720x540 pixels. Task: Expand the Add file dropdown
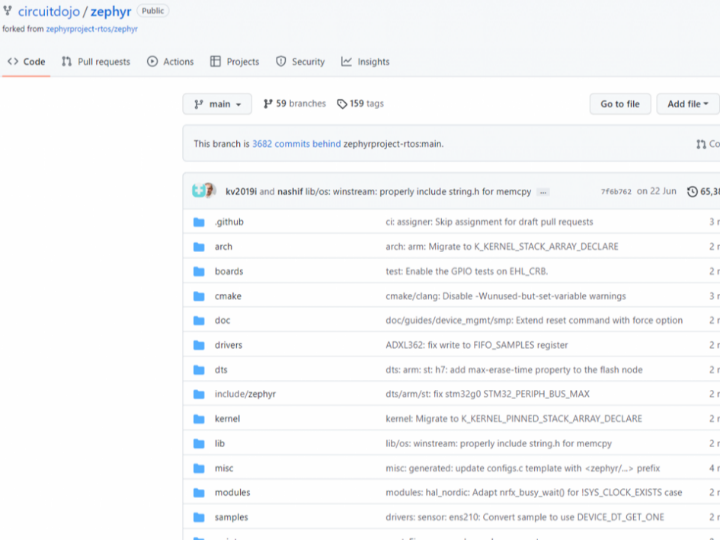(x=688, y=104)
